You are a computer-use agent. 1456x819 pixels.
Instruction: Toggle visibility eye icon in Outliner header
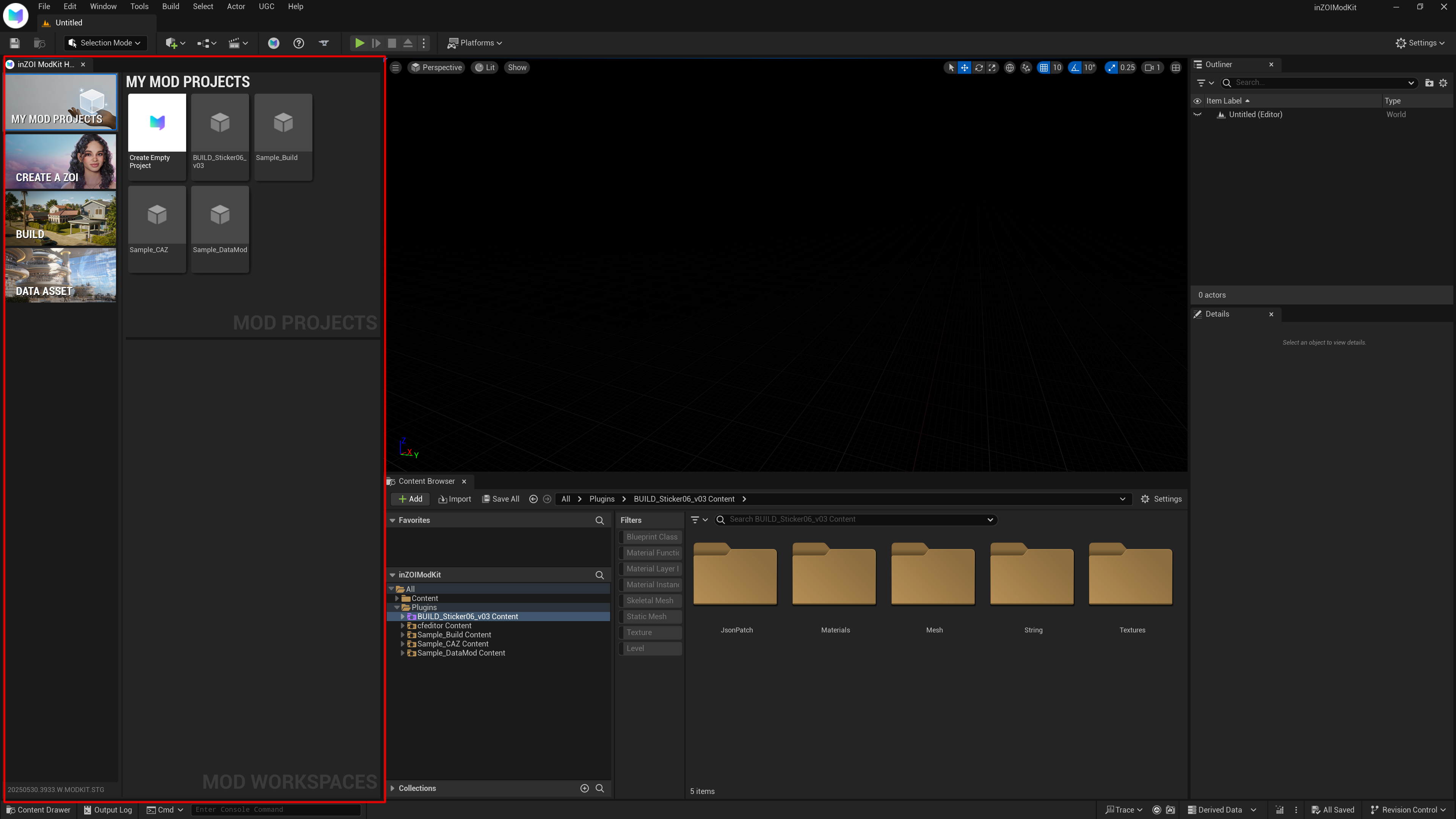coord(1197,100)
